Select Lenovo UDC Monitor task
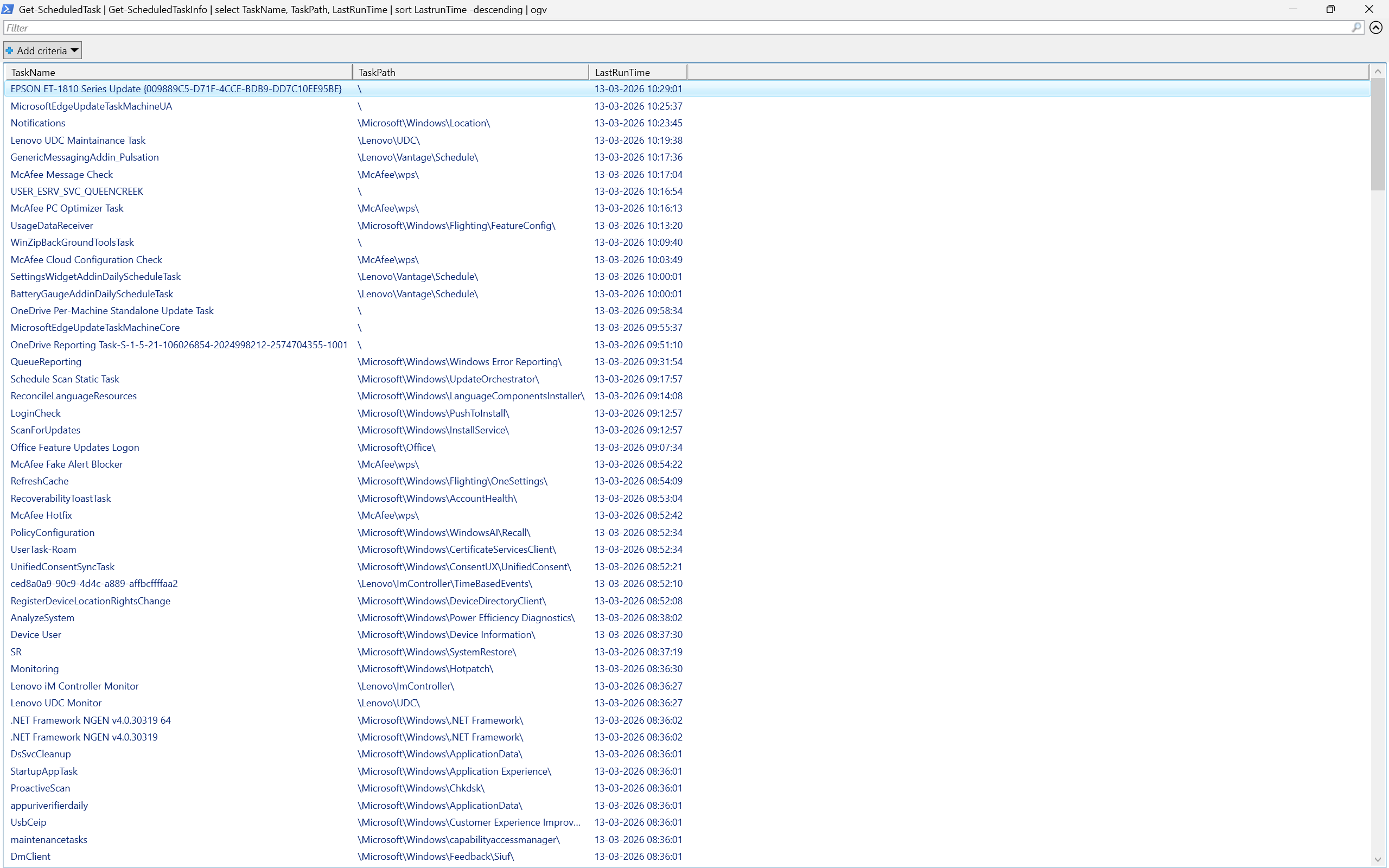Screen dimensions: 1389x868 point(687,703)
